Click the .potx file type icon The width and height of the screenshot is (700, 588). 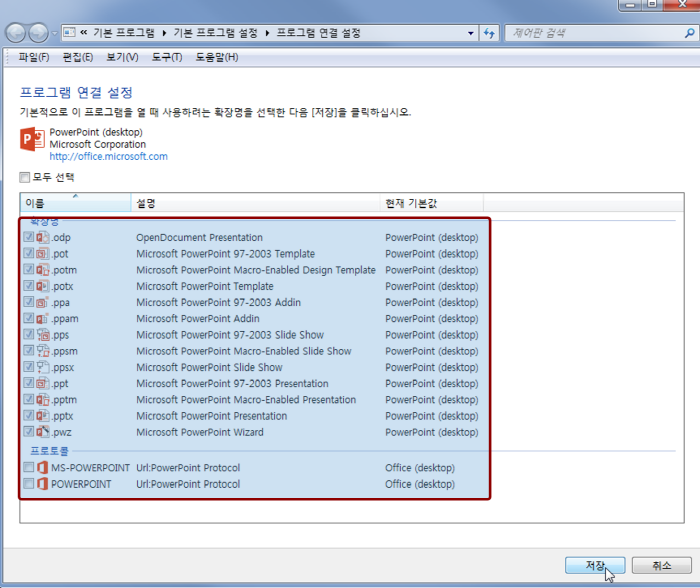42,286
